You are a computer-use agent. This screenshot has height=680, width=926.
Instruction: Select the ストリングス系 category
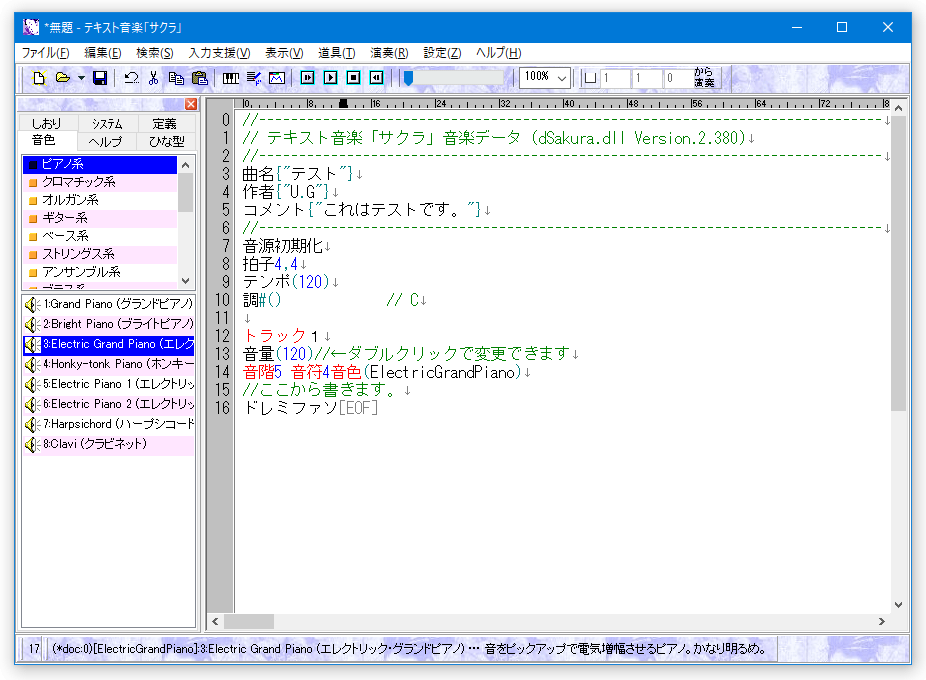tap(99, 255)
